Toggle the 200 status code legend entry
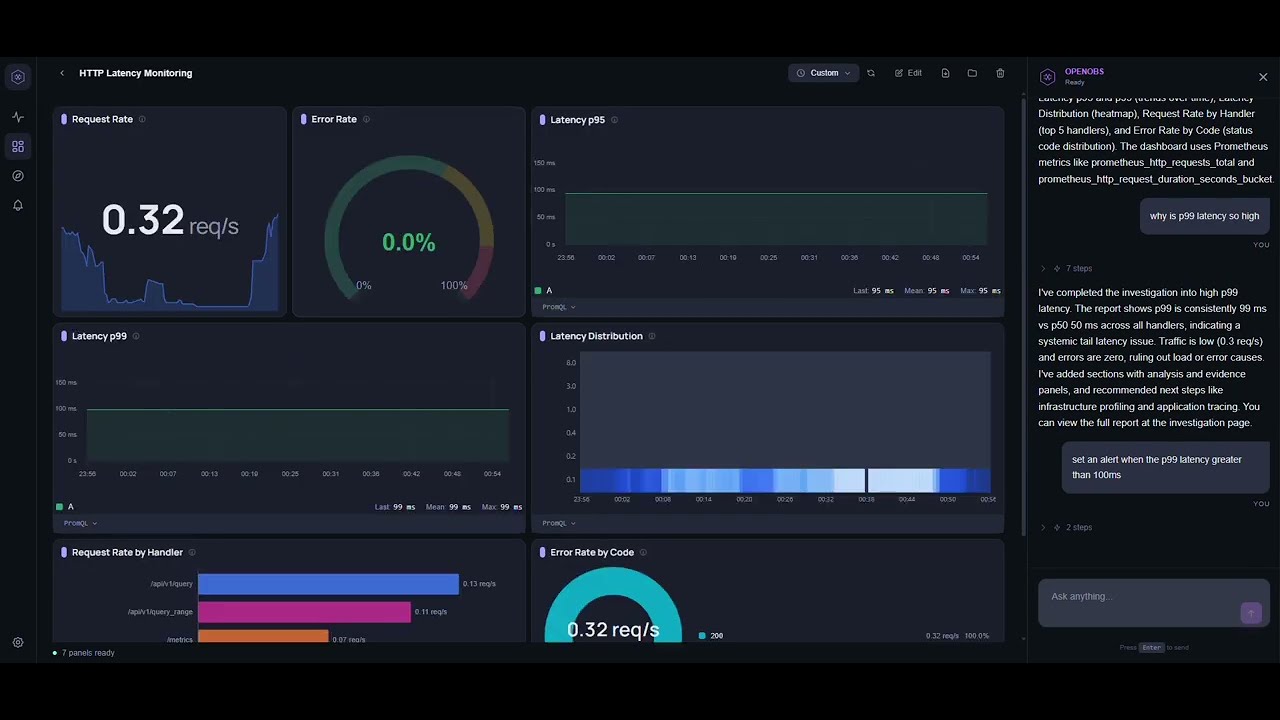This screenshot has height=720, width=1280. coord(711,635)
